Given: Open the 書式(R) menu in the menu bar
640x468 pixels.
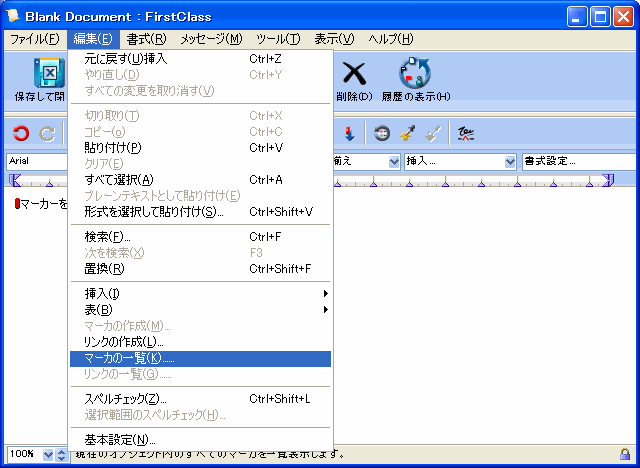Looking at the screenshot, I should coord(146,39).
